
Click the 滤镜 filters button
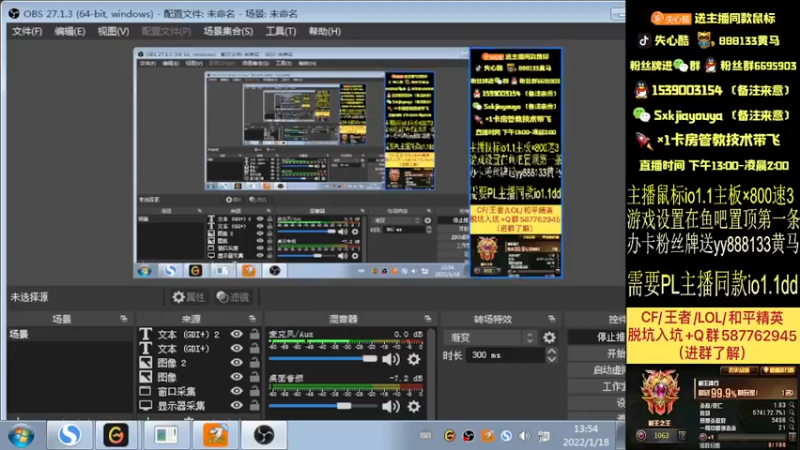[233, 297]
